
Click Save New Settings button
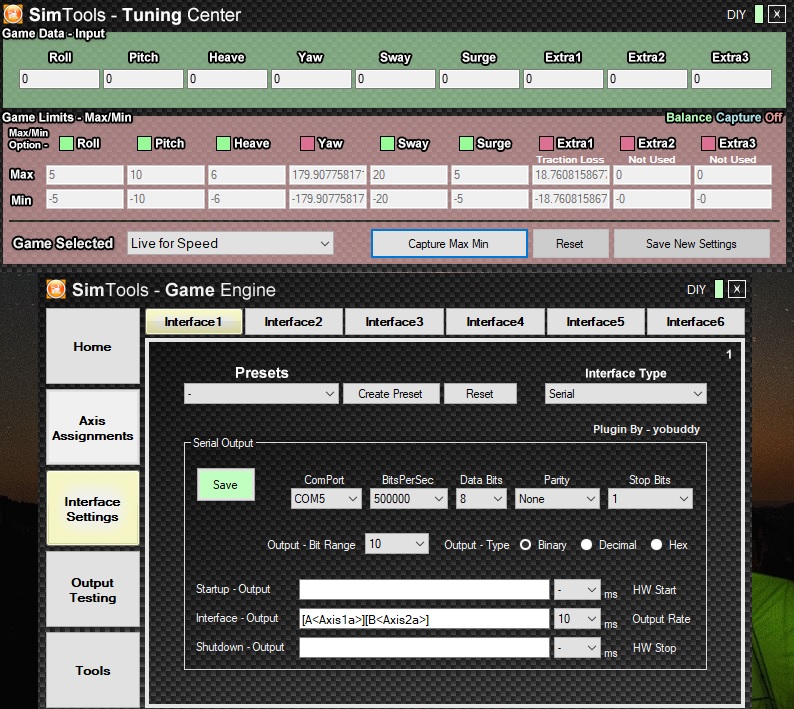pyautogui.click(x=691, y=244)
